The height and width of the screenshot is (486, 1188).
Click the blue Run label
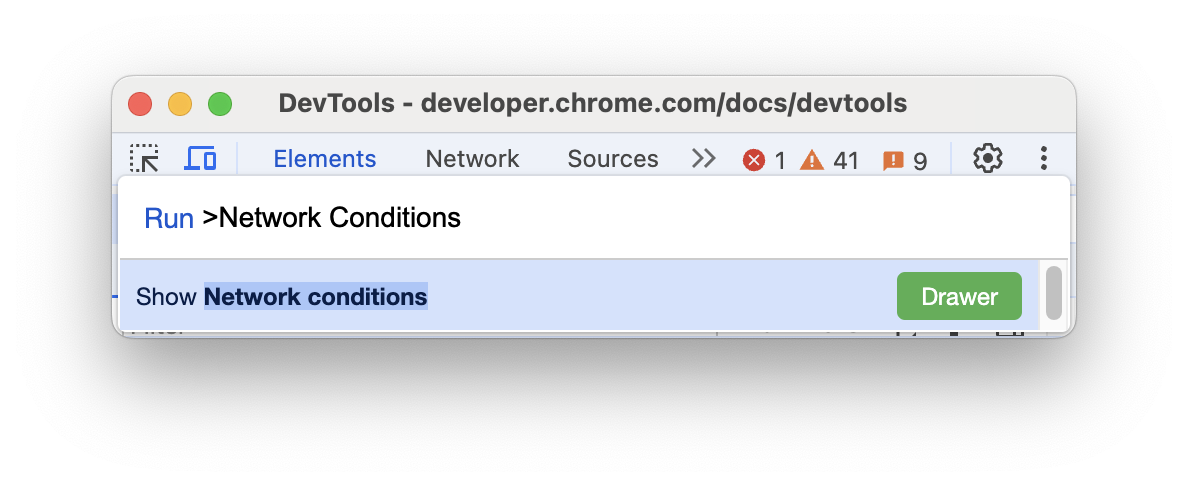pos(169,218)
